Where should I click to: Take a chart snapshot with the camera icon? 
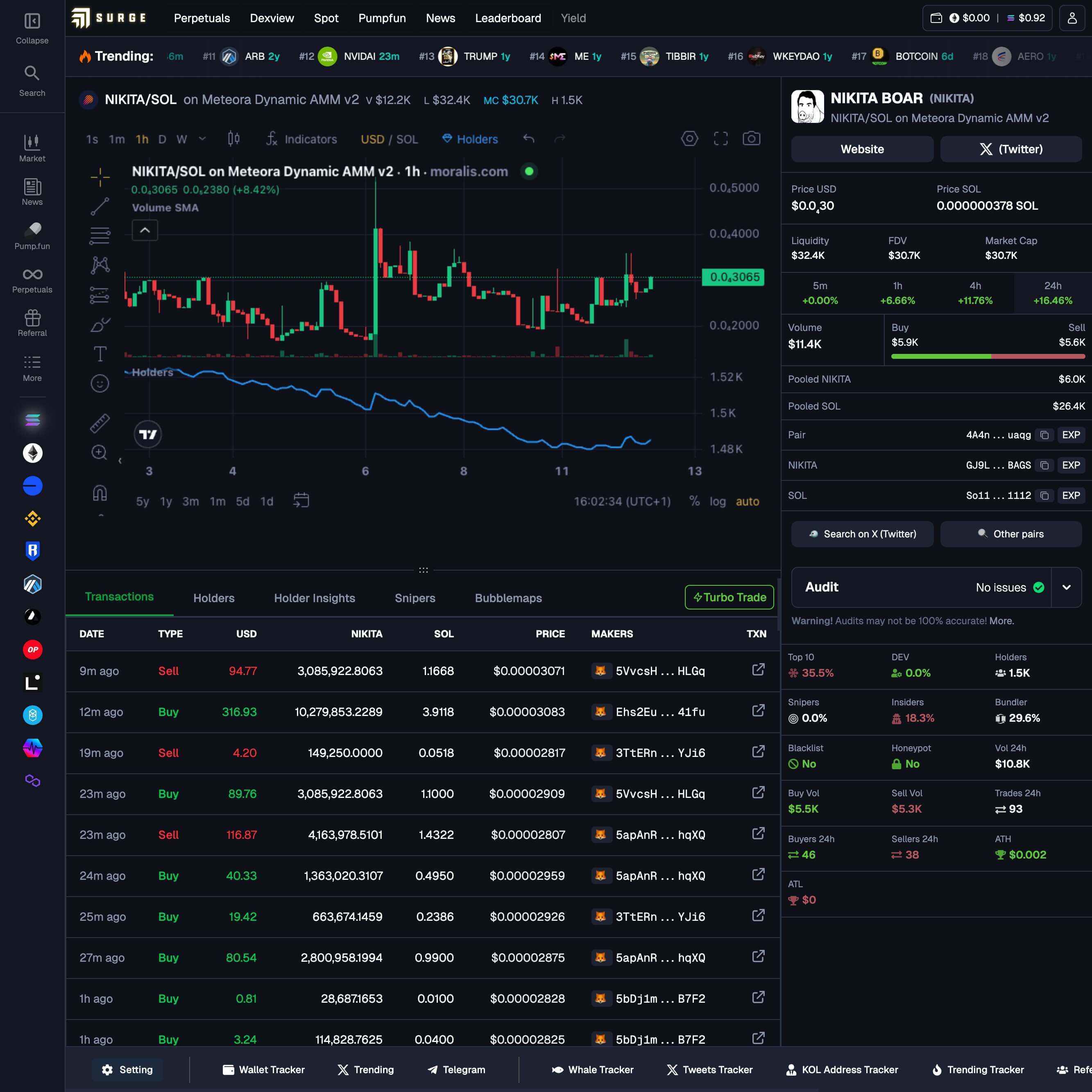751,138
